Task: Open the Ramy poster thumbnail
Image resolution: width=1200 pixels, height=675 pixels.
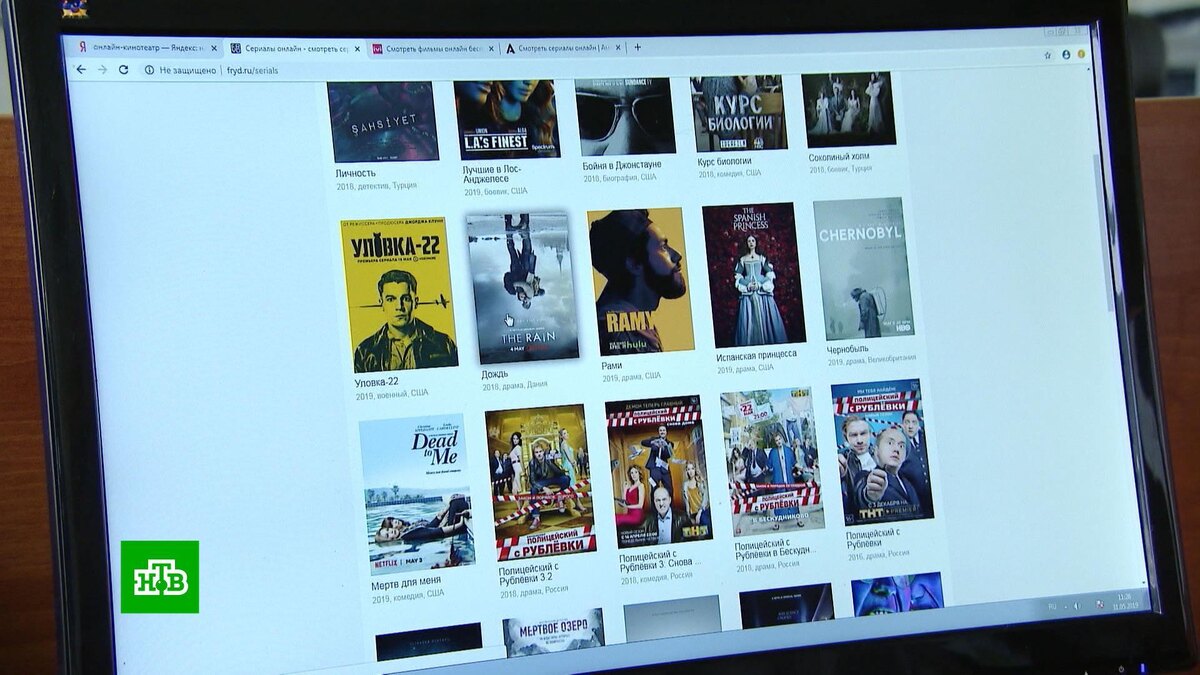Action: pos(641,281)
